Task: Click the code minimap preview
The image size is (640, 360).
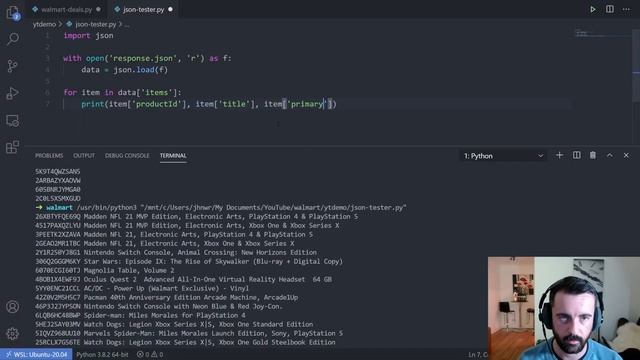Action: click(x=602, y=34)
